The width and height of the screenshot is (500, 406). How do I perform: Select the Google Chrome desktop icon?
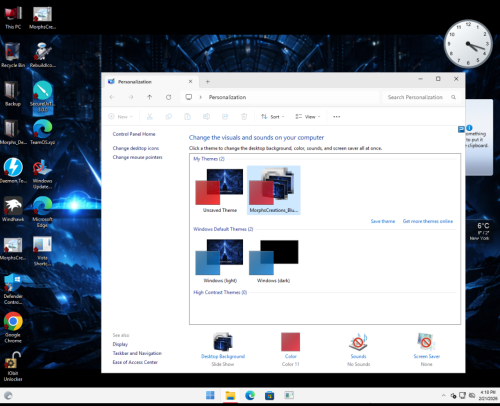pyautogui.click(x=13, y=328)
